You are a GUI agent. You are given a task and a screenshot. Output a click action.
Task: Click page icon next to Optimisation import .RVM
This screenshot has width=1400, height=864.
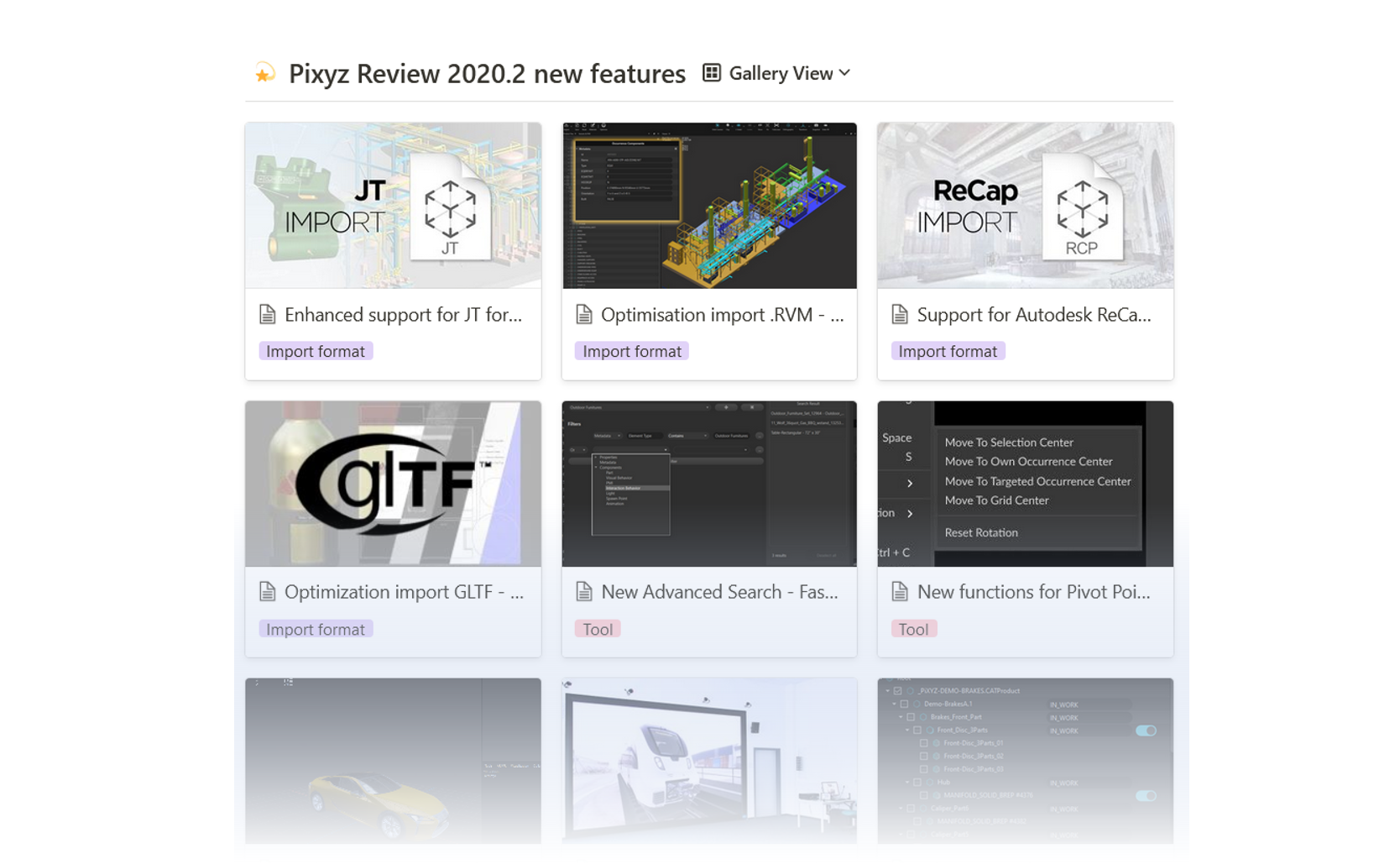[583, 315]
